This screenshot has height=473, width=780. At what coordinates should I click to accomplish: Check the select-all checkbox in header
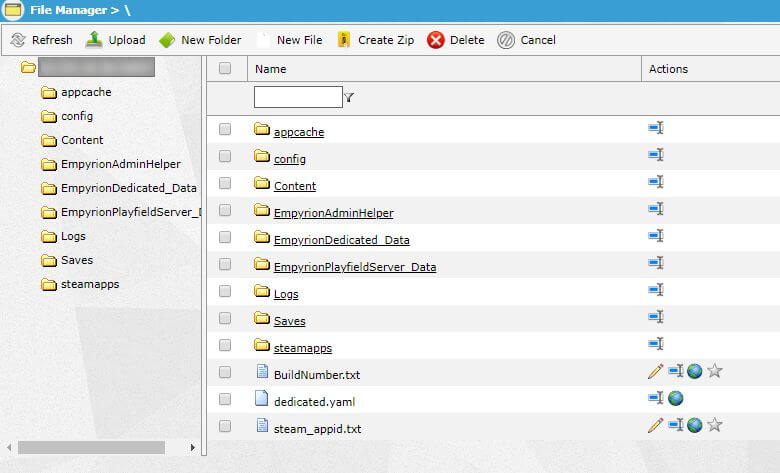click(225, 69)
